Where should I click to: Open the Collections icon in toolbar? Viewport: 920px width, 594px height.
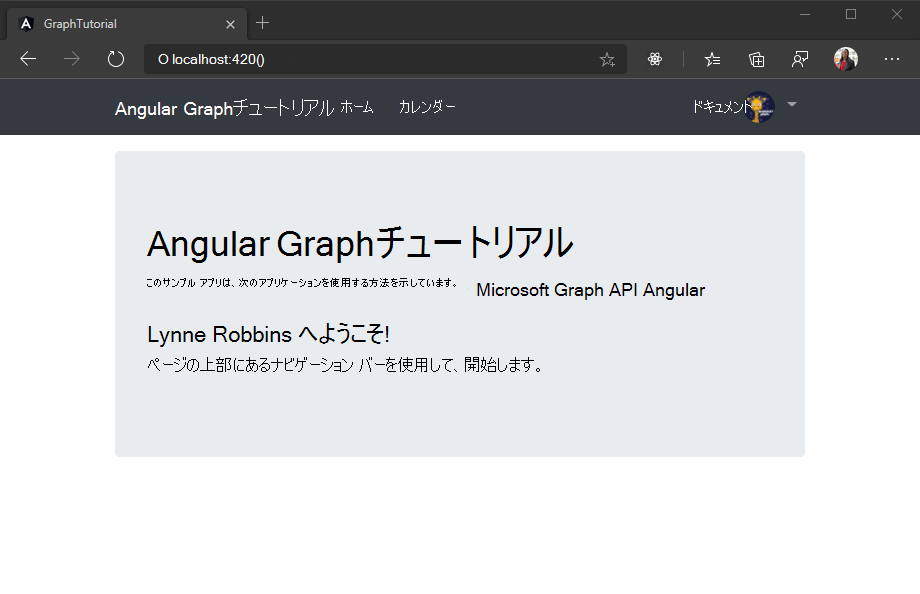756,59
